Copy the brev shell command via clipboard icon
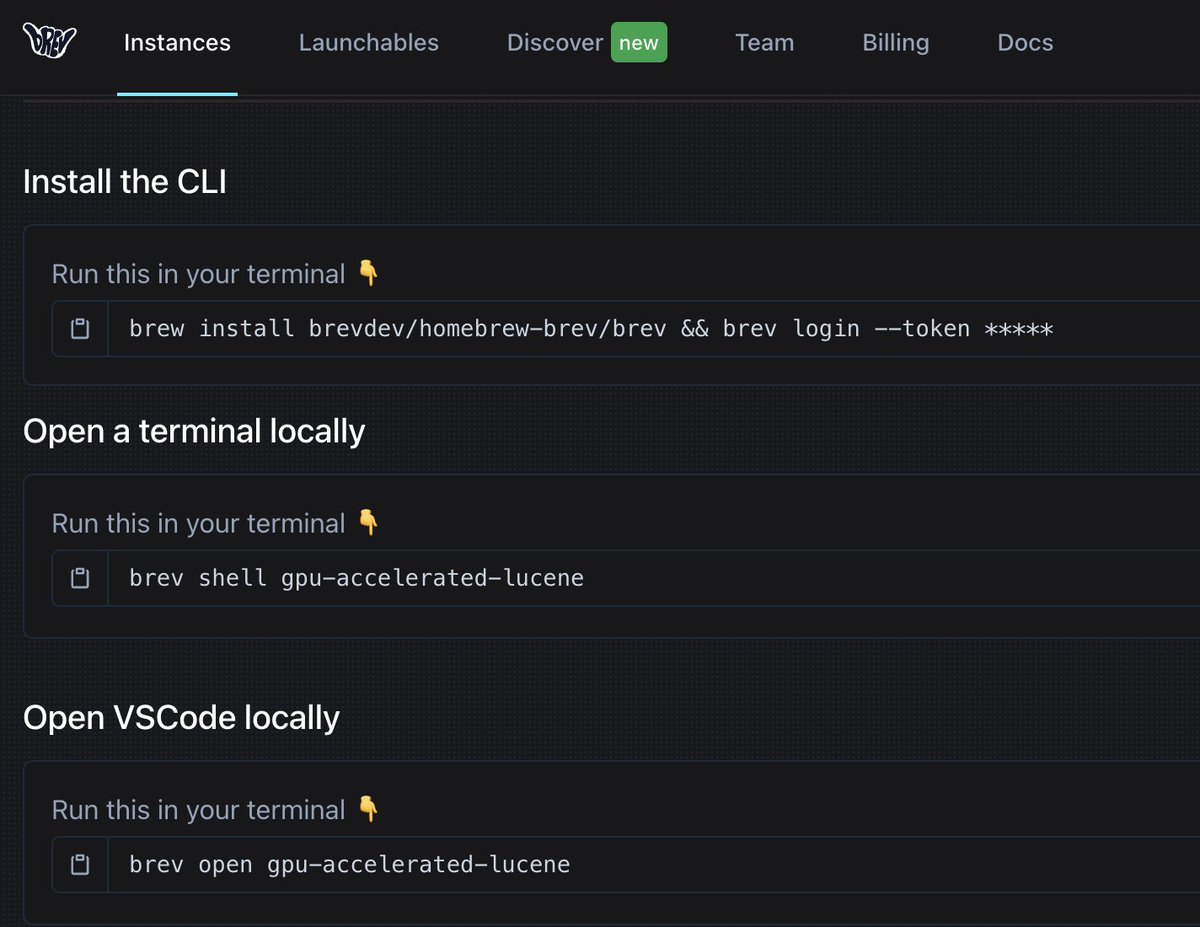Viewport: 1200px width, 927px height. 80,578
